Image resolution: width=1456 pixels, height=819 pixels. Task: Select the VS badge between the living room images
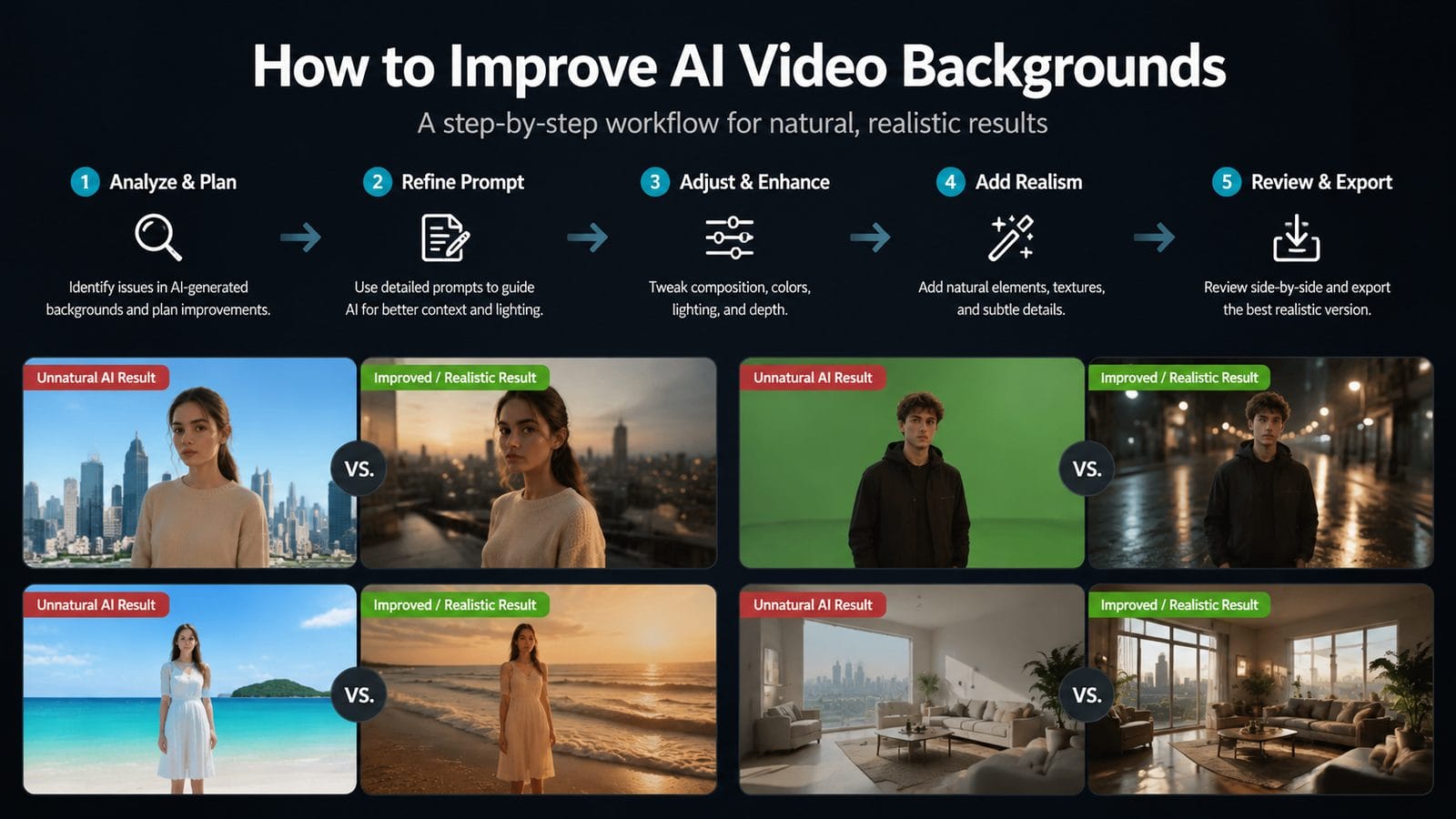(1087, 694)
